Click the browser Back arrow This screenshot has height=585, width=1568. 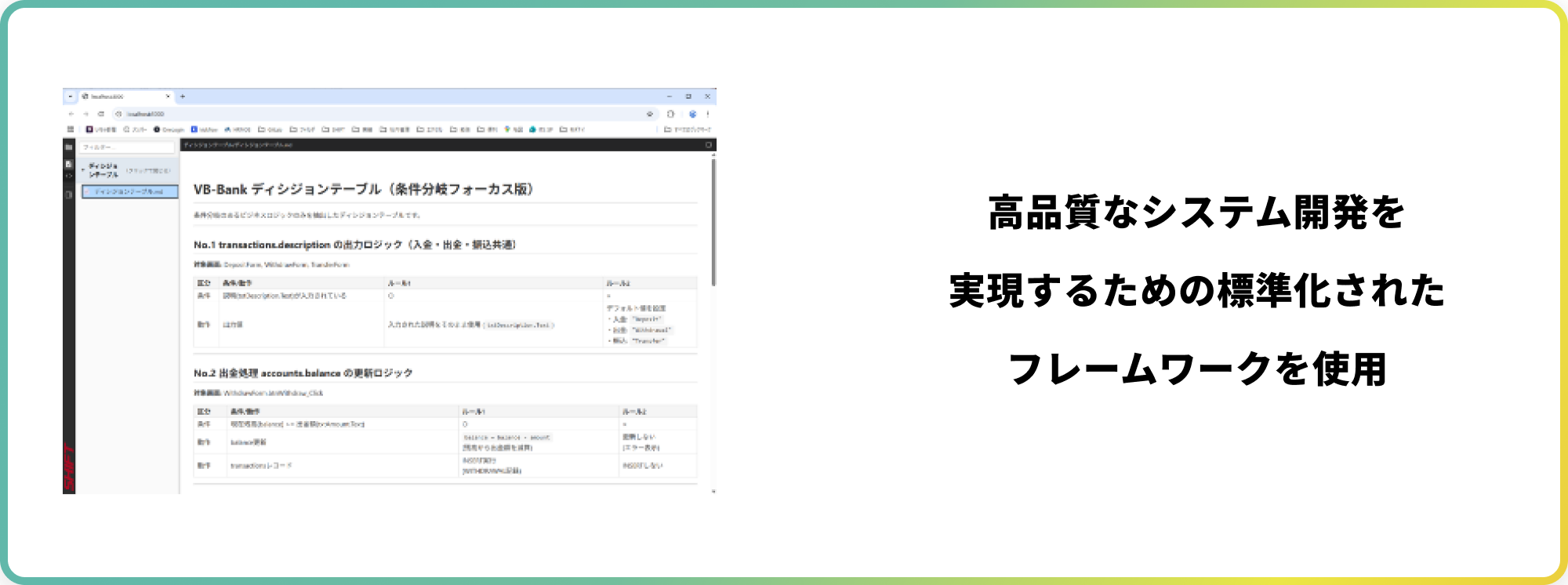71,114
